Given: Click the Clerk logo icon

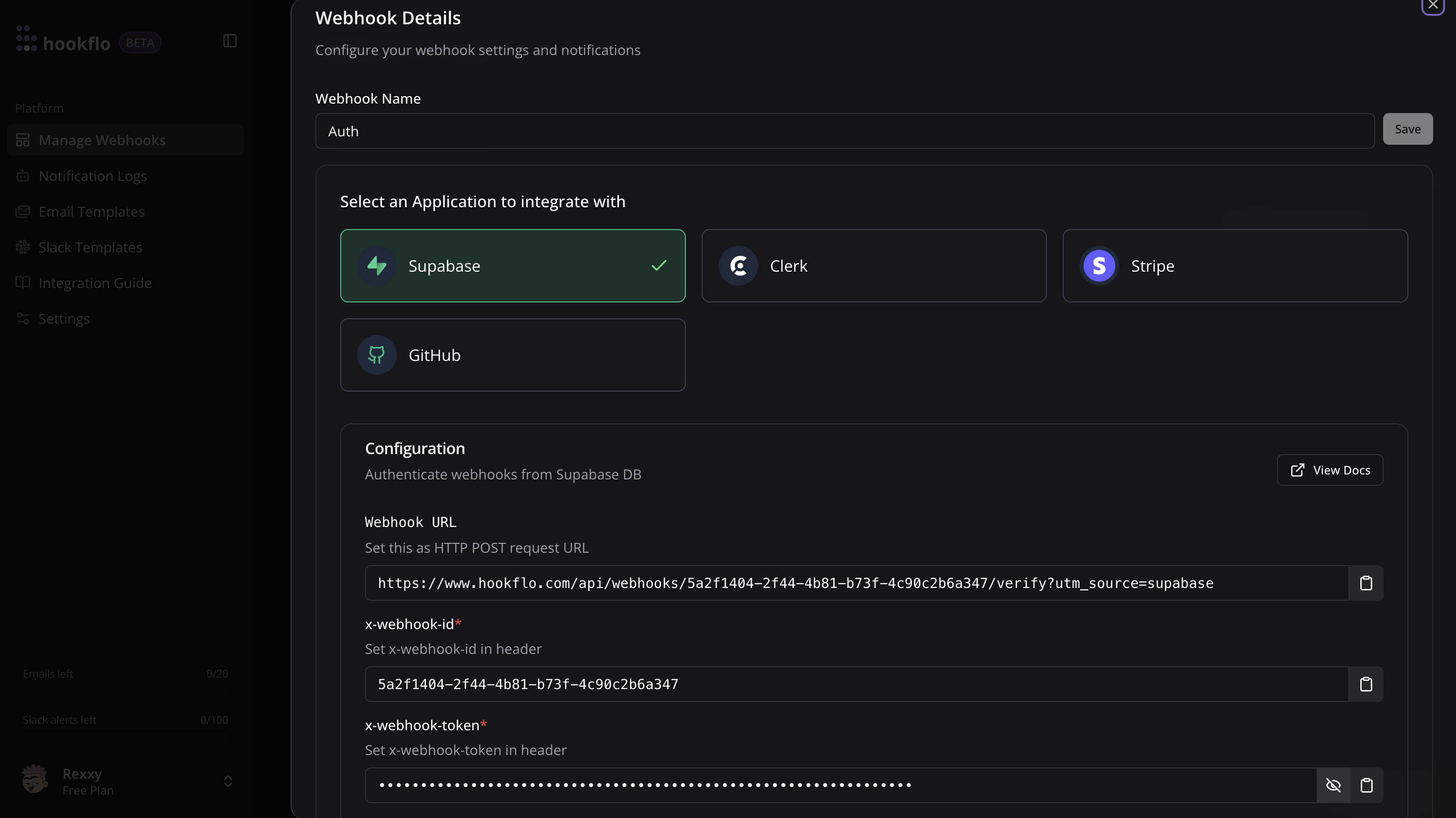Looking at the screenshot, I should pyautogui.click(x=738, y=266).
